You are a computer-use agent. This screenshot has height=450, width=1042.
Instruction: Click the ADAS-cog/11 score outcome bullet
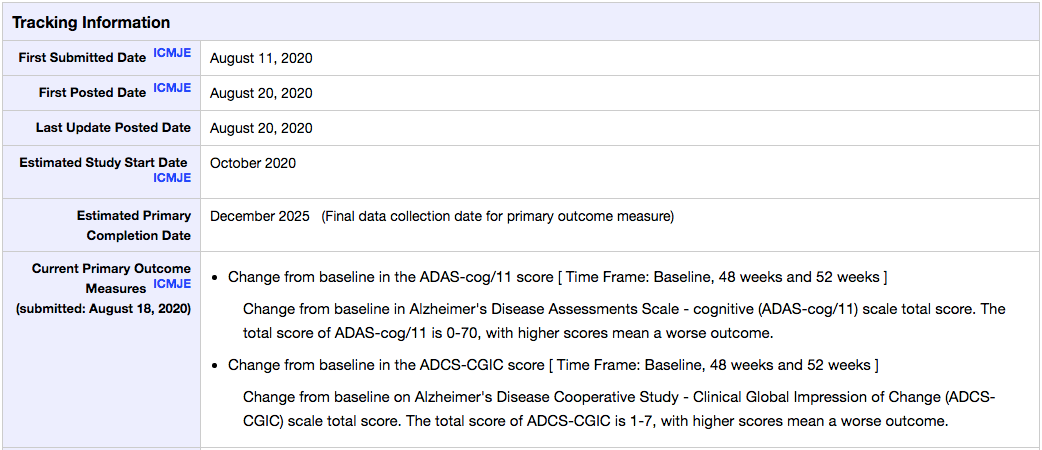point(558,277)
